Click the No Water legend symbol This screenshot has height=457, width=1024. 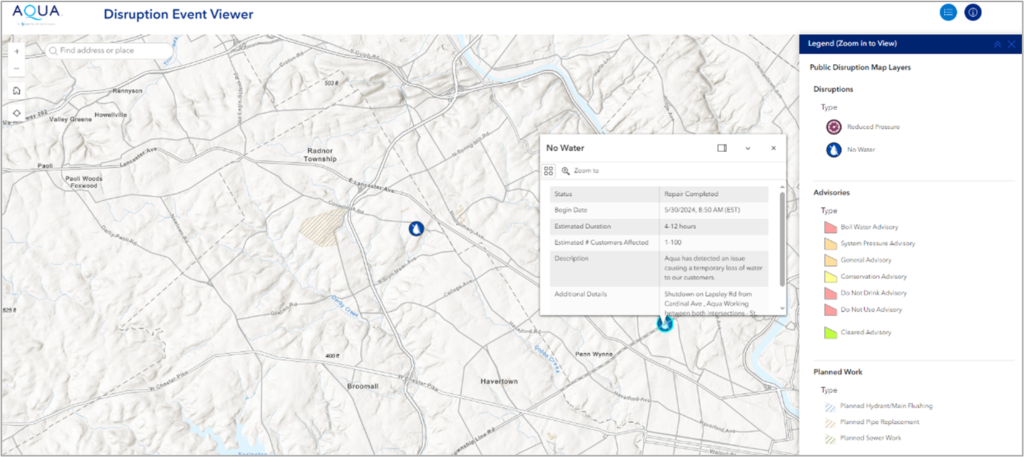coord(833,150)
